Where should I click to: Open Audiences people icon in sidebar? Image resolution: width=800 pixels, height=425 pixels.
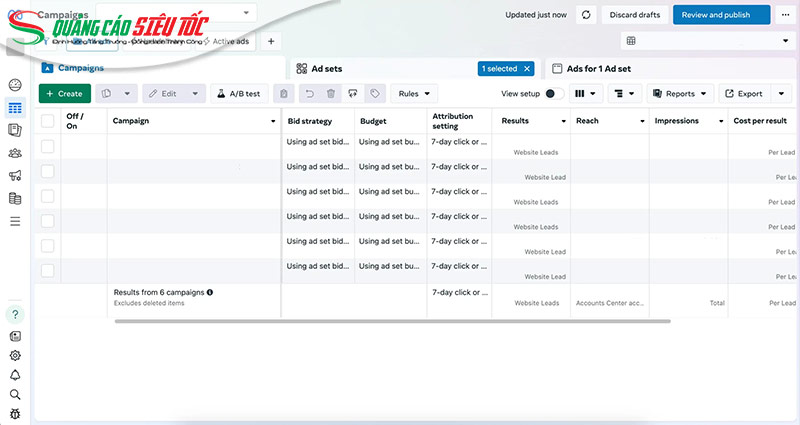(15, 153)
